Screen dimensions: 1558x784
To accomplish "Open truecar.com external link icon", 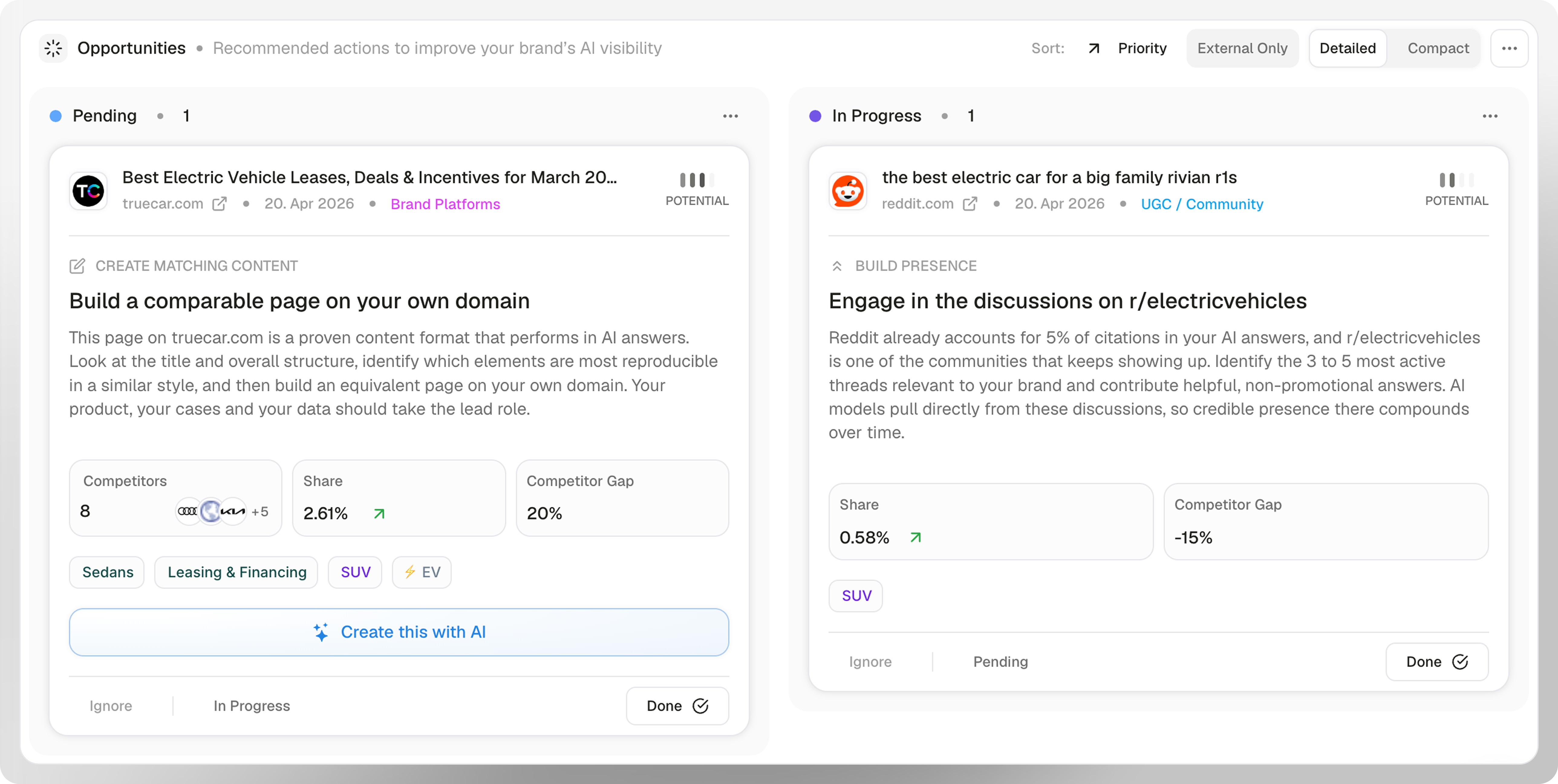I will 220,204.
